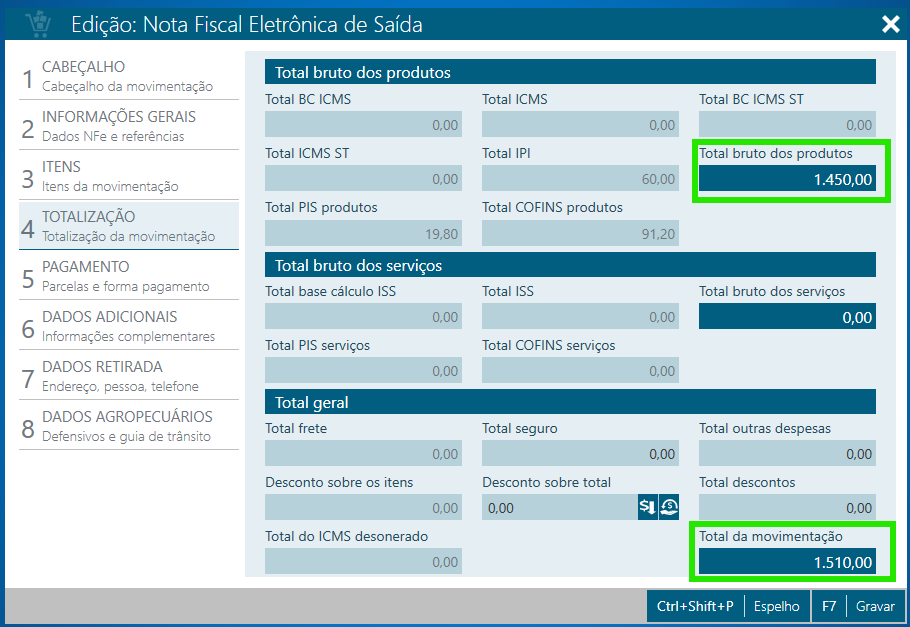Image resolution: width=910 pixels, height=627 pixels.
Task: Navigate to Dados Adicionais
Action: click(129, 326)
